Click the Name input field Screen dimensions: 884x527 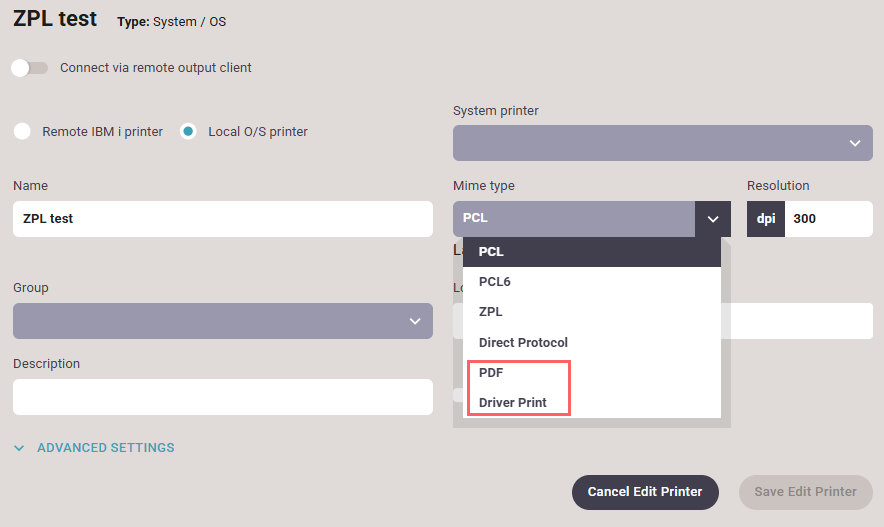coord(222,218)
